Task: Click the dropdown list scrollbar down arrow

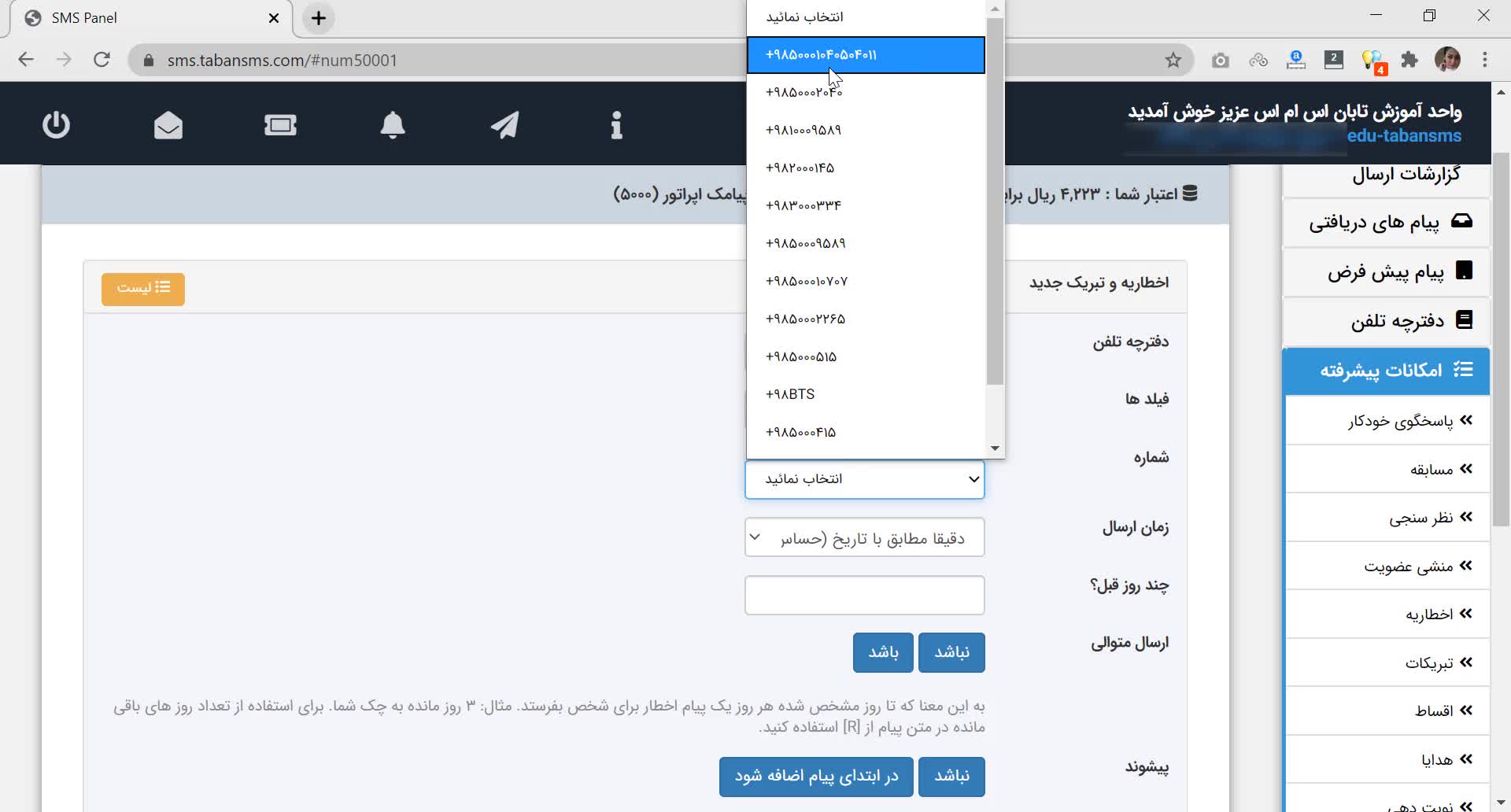Action: pos(995,448)
